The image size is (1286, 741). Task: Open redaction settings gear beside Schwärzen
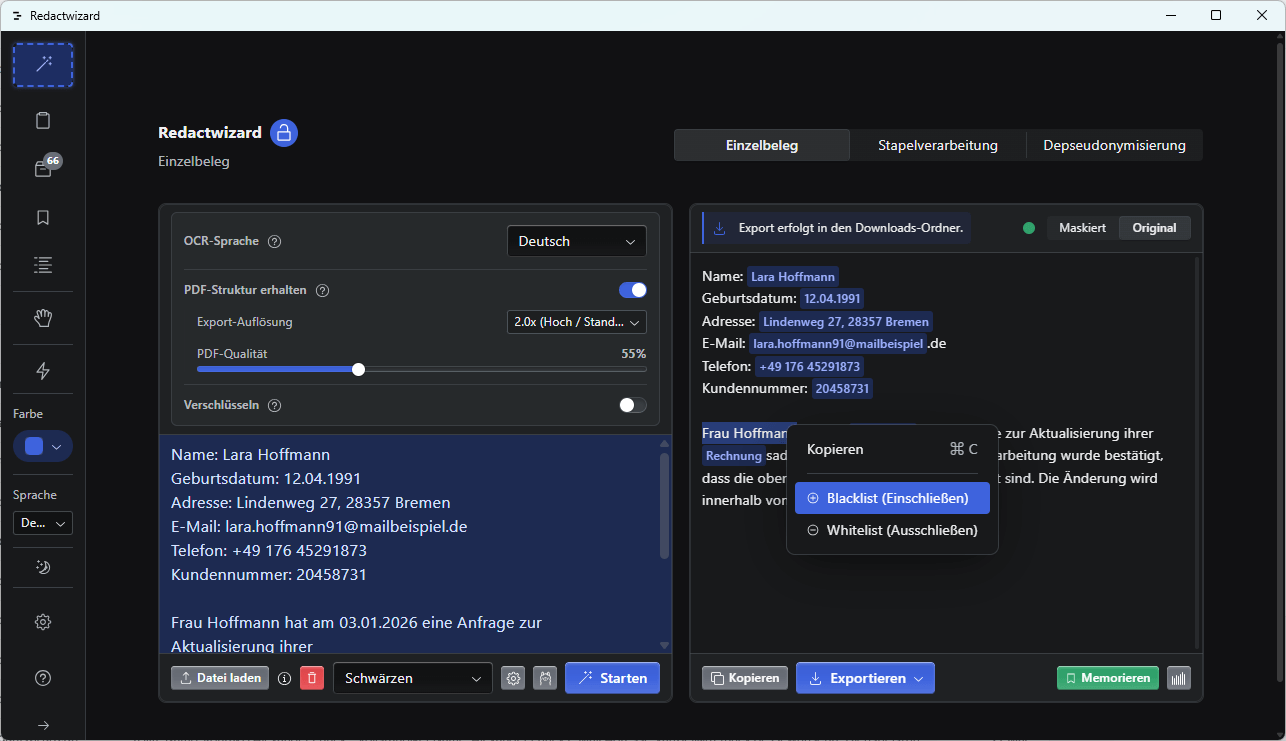(514, 678)
